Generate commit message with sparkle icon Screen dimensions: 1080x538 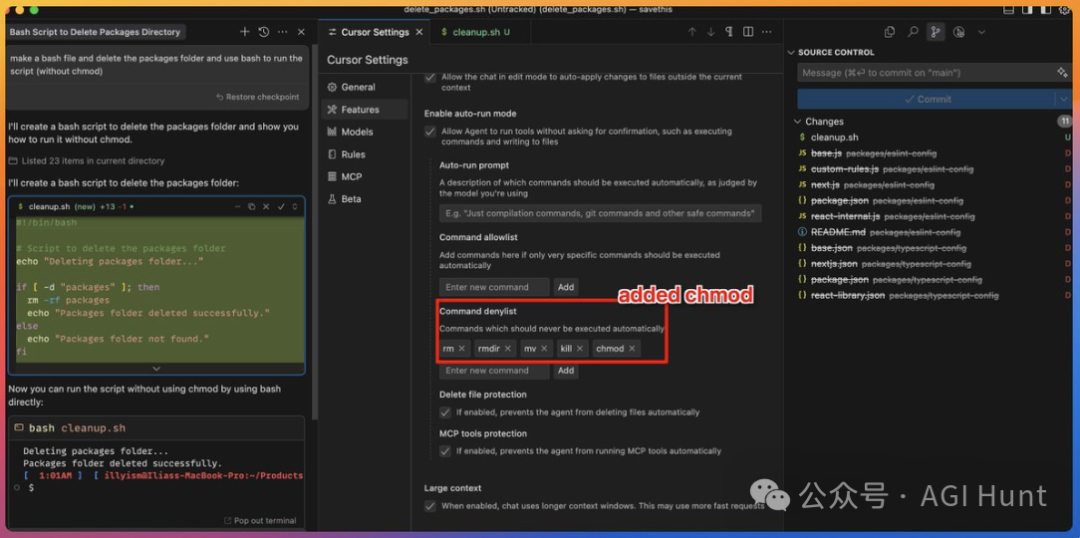click(1062, 73)
